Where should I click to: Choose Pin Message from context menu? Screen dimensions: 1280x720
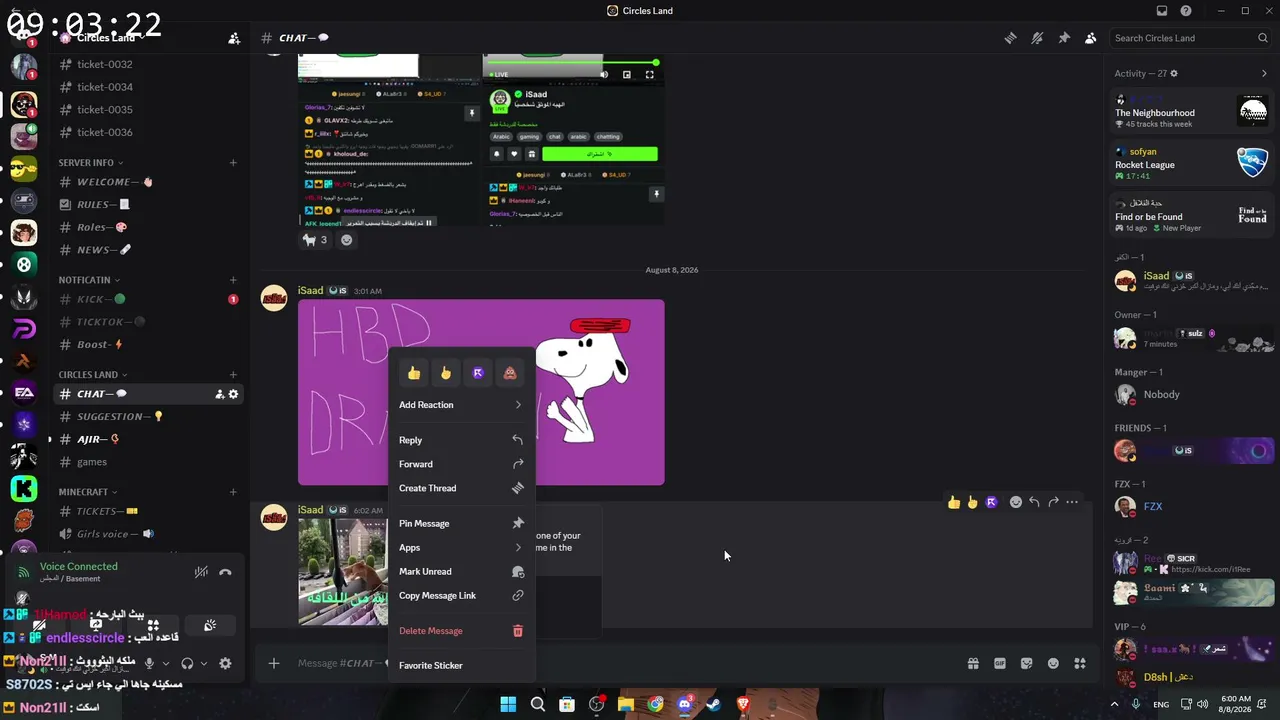[x=461, y=523]
